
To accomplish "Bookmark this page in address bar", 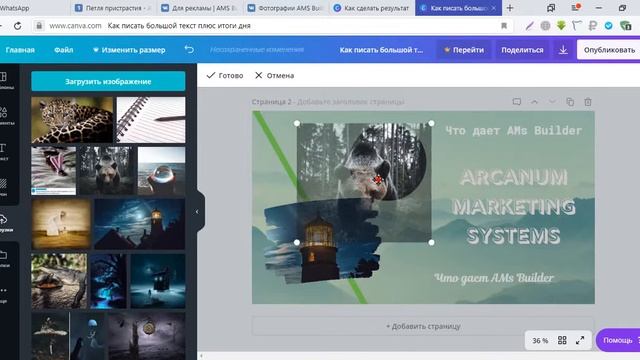I will pos(504,26).
